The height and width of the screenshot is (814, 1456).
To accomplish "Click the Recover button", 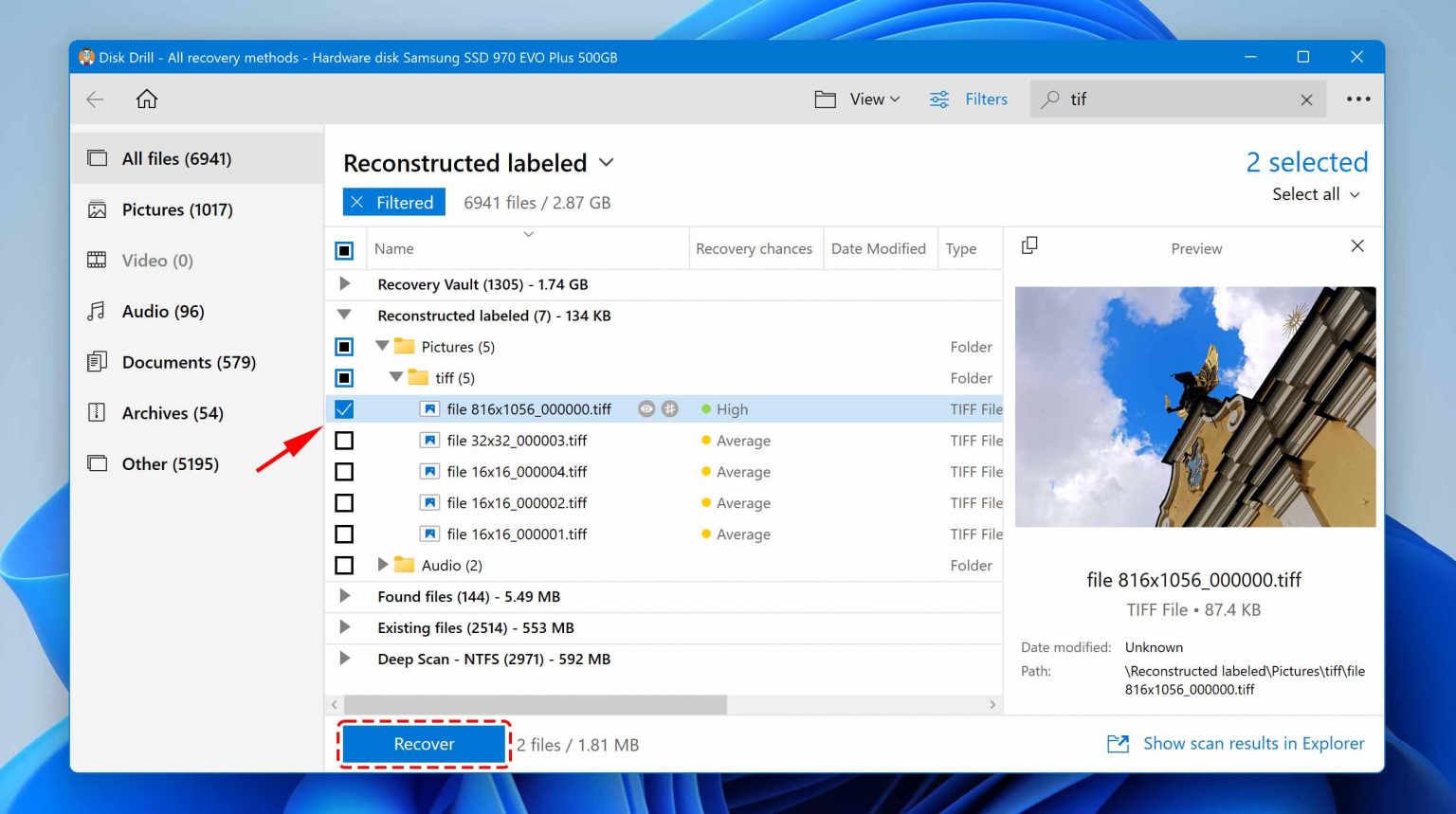I will pos(424,744).
